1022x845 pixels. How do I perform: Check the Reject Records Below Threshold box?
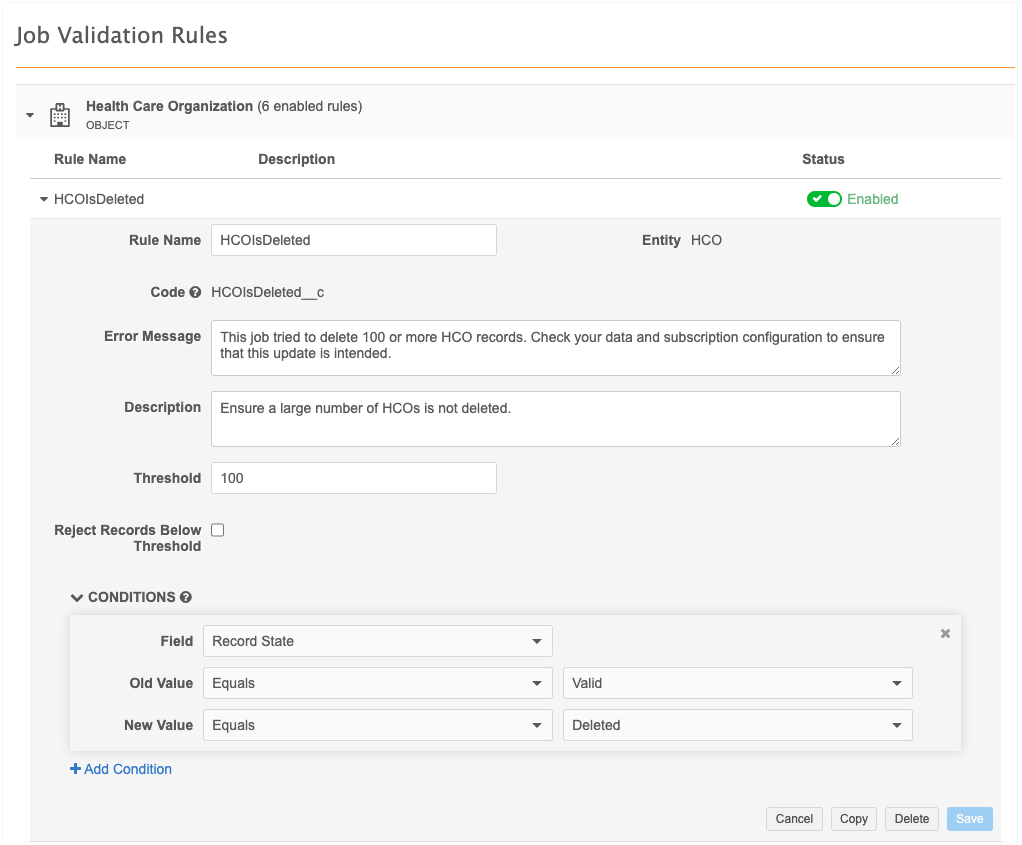tap(218, 530)
